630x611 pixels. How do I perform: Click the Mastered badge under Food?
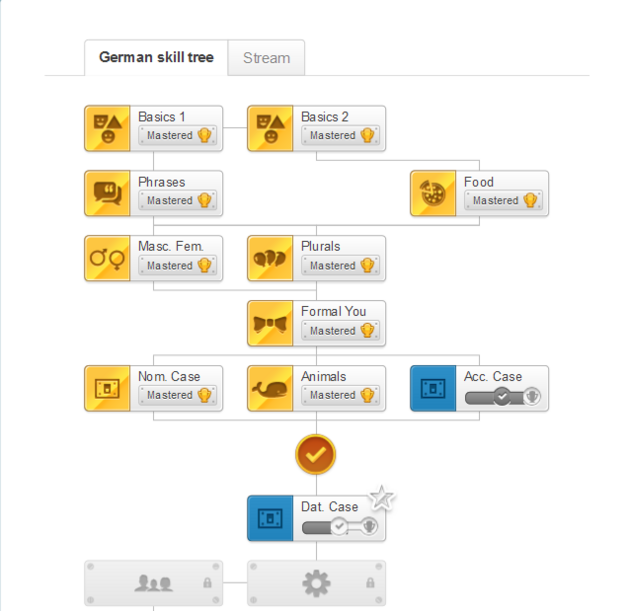click(504, 201)
